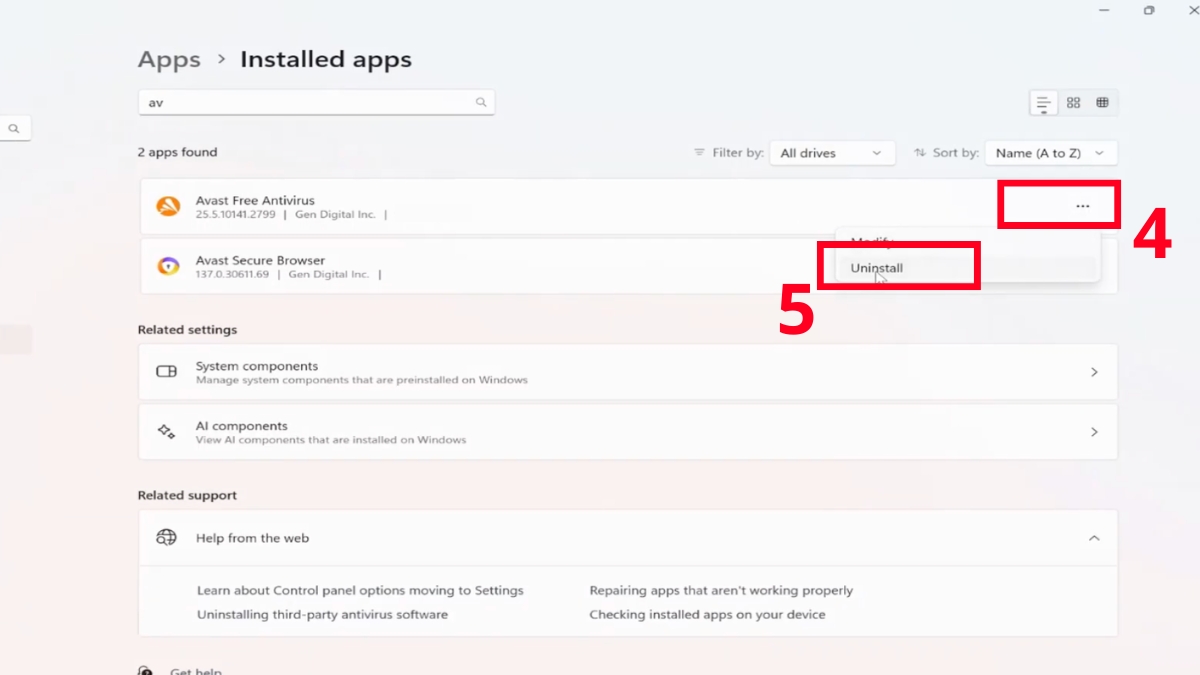Open the Filter by All drives dropdown
Image resolution: width=1200 pixels, height=675 pixels.
pos(832,153)
